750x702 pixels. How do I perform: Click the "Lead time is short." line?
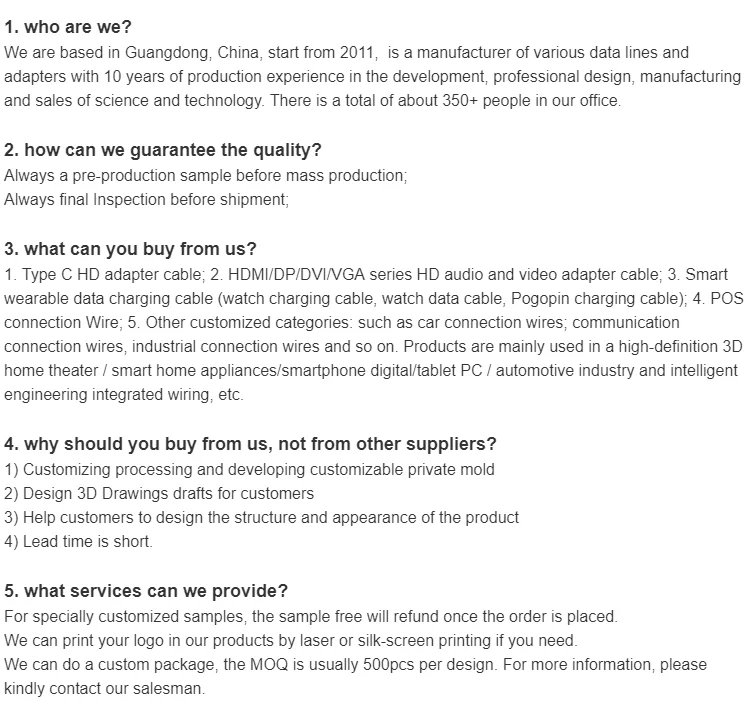click(x=79, y=541)
